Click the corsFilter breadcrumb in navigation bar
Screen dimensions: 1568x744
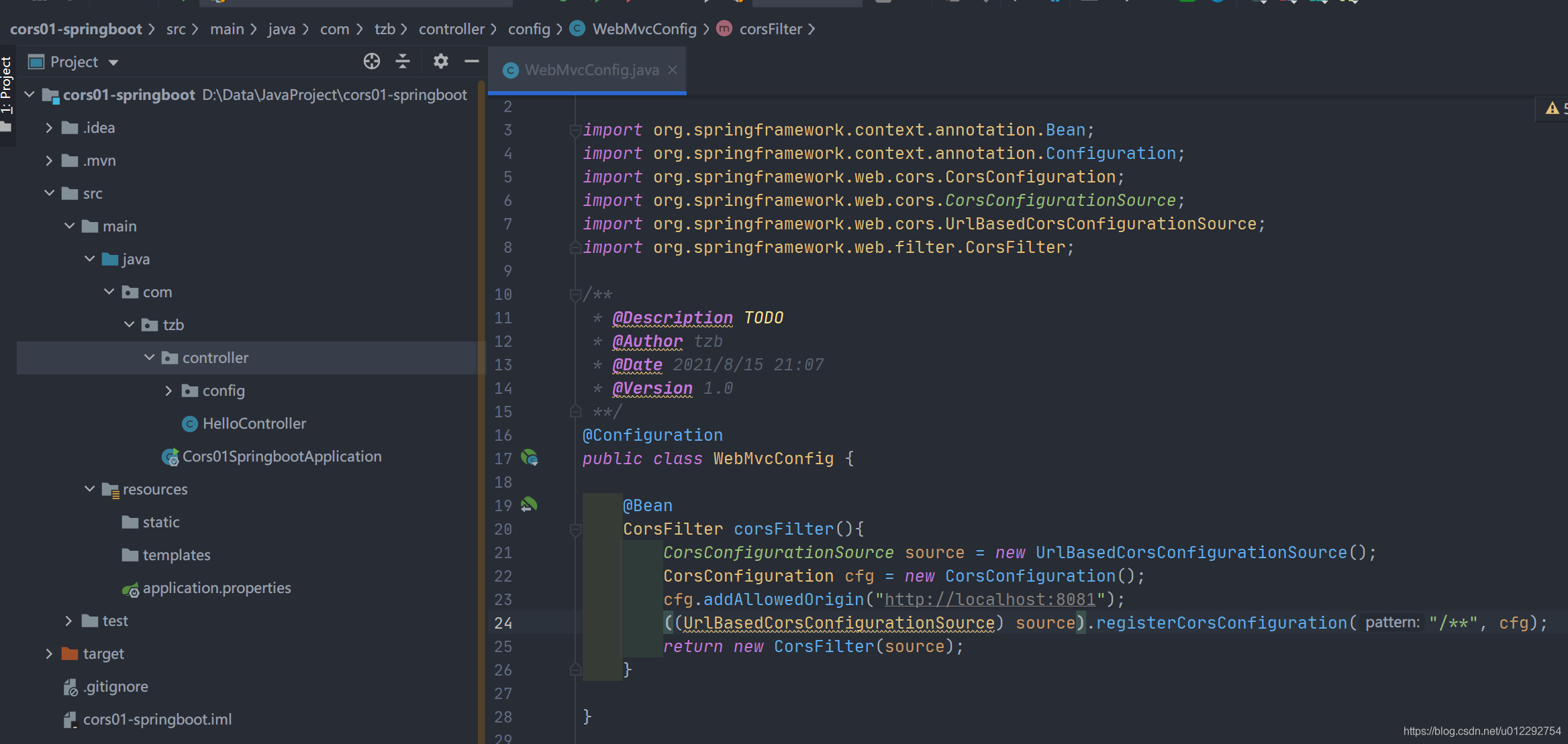pyautogui.click(x=770, y=29)
